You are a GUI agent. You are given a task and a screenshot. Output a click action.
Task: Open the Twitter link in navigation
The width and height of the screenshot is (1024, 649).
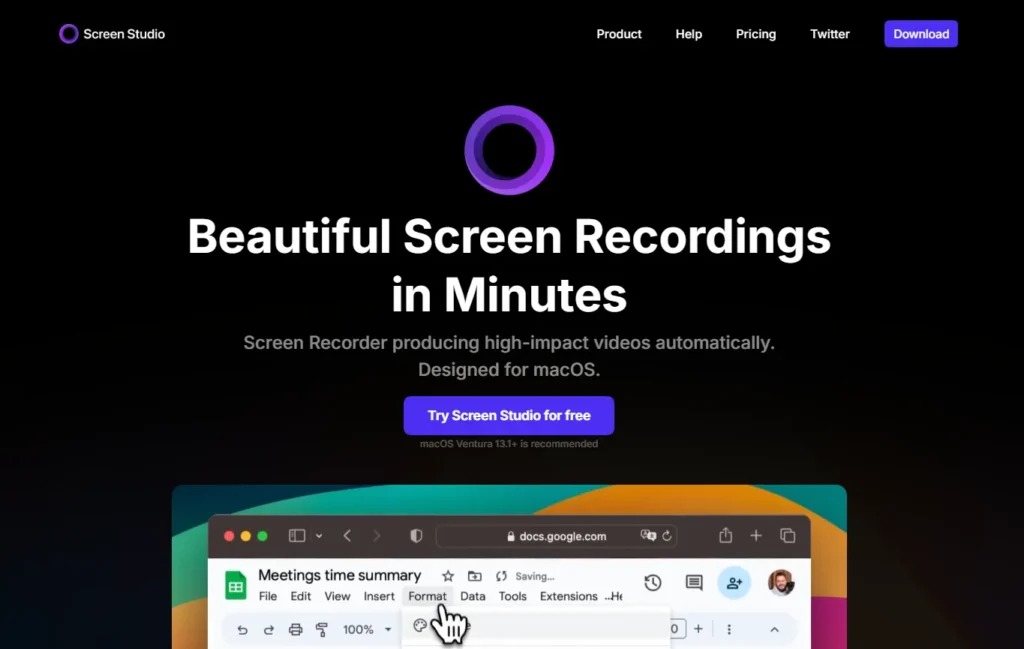[x=829, y=34]
